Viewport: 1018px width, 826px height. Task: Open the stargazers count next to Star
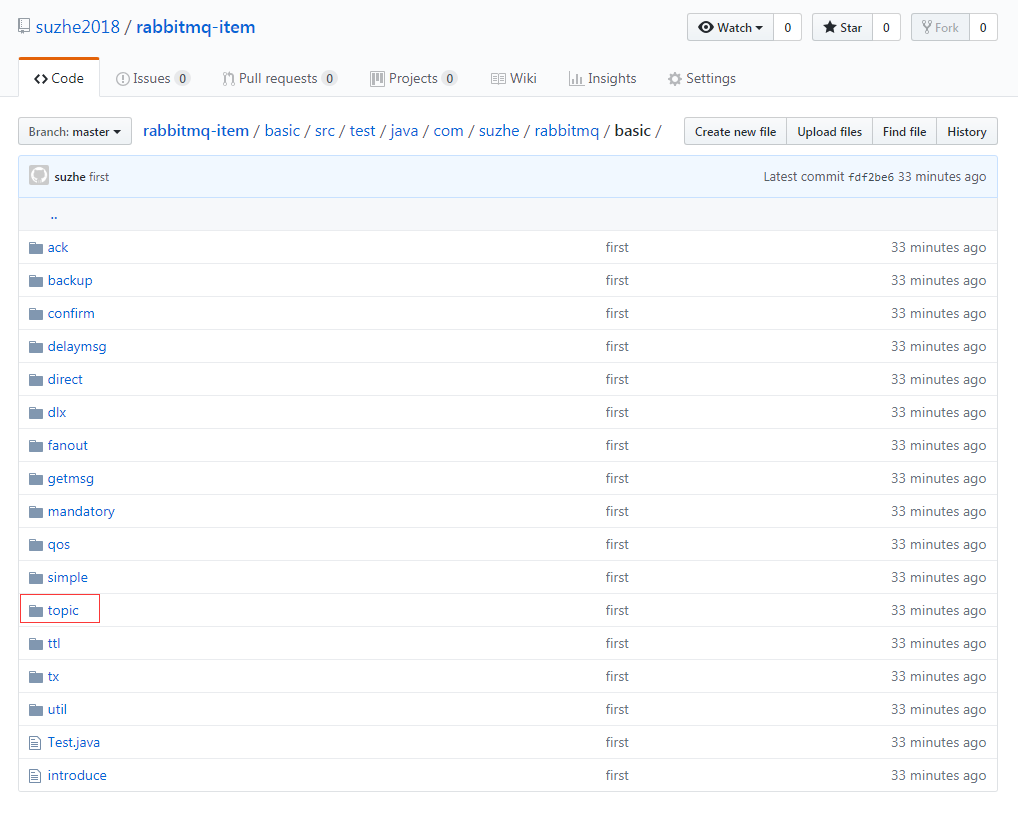886,27
